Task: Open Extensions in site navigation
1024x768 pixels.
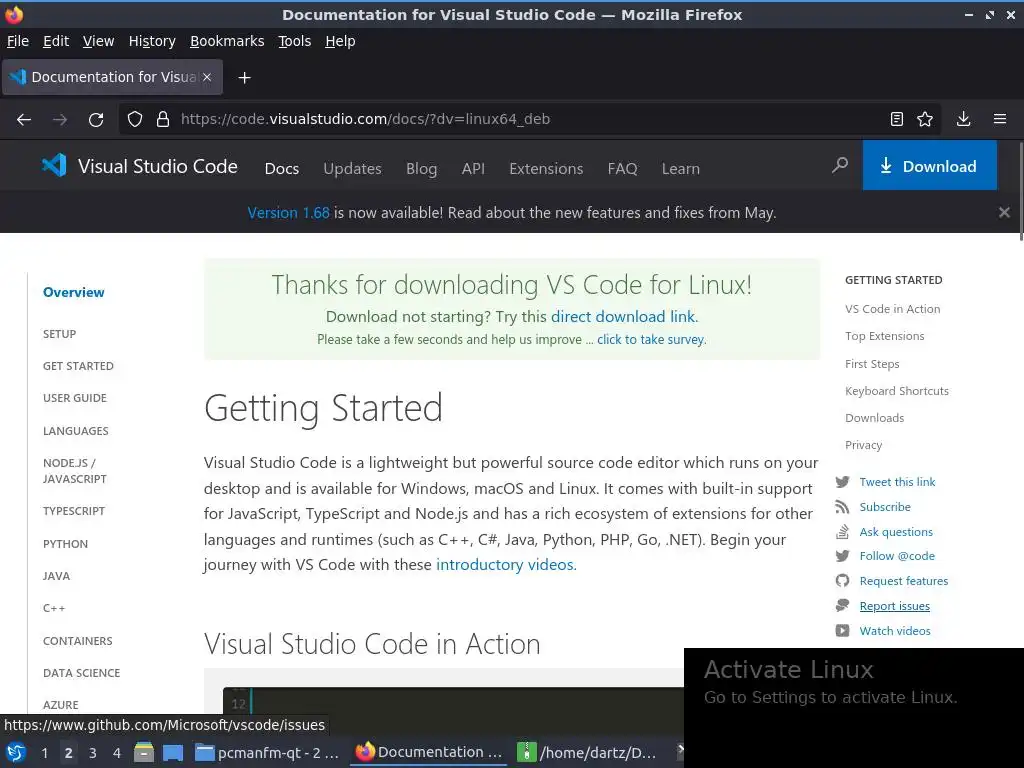Action: point(546,168)
